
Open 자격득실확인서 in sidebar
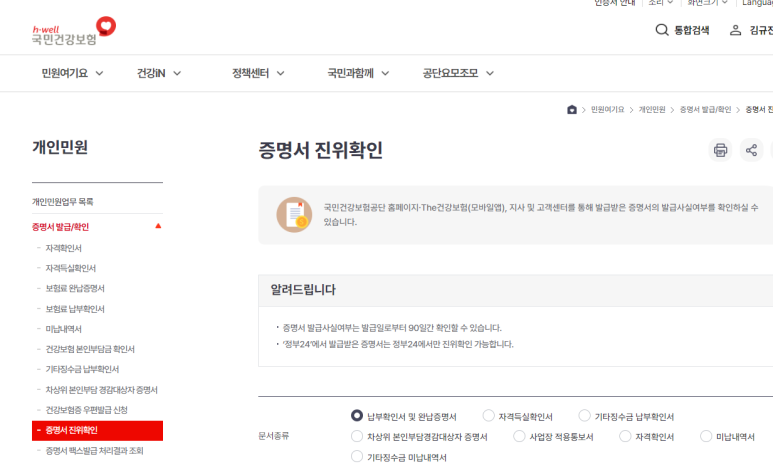coord(70,268)
